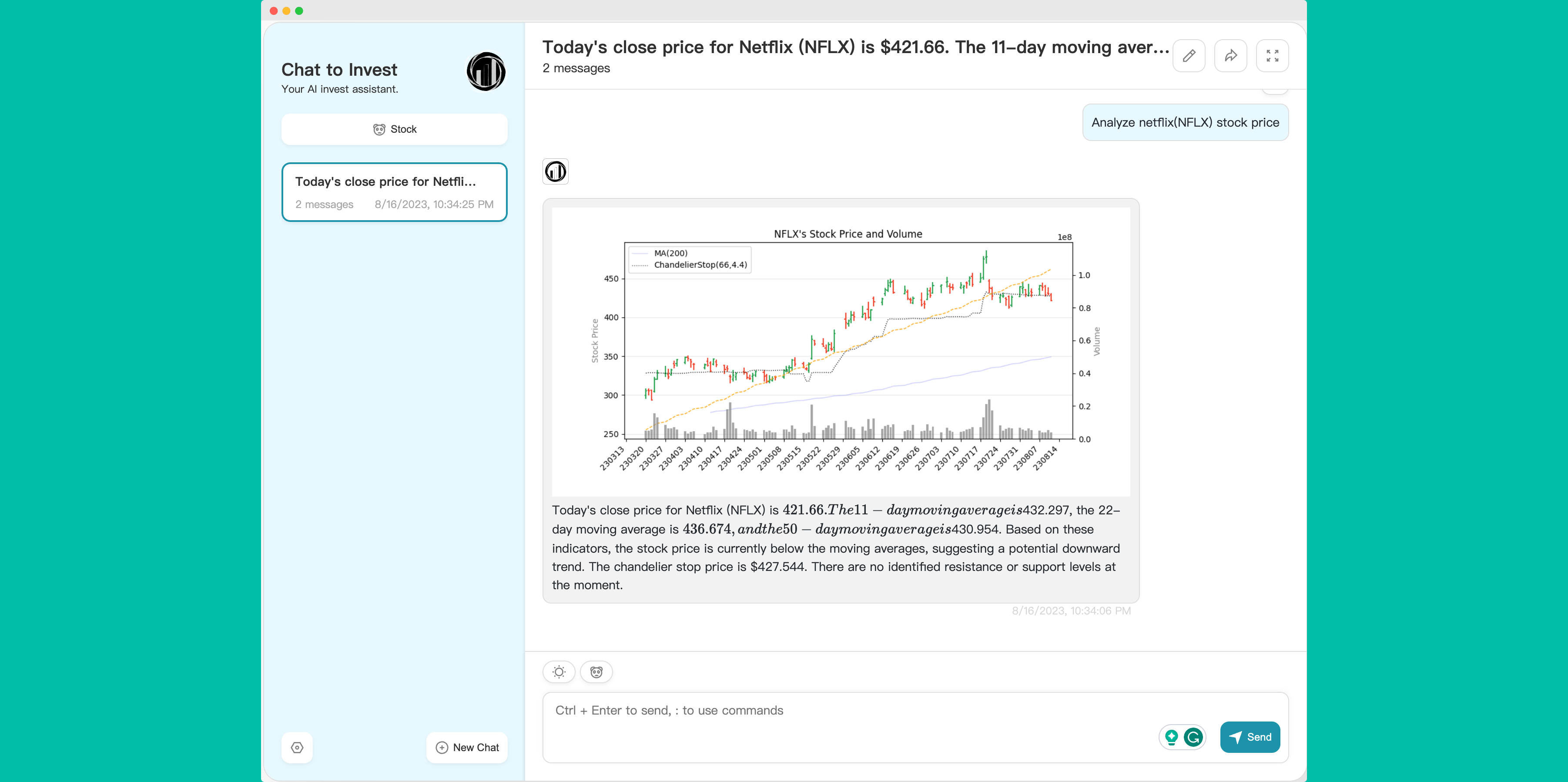Share the conversation using the share arrow icon
This screenshot has width=1568, height=782.
point(1231,55)
